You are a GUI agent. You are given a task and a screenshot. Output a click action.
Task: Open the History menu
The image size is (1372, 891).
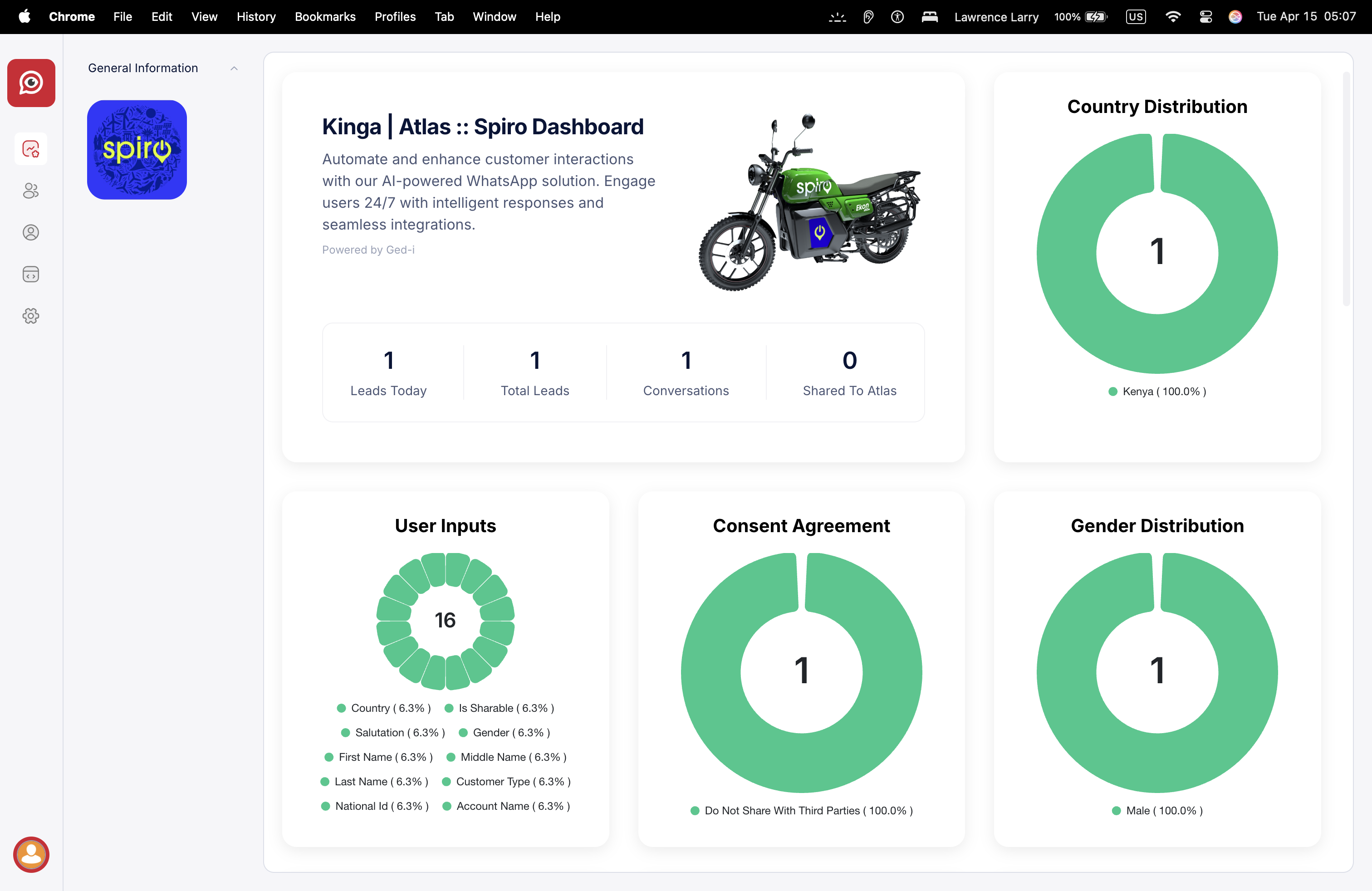tap(256, 17)
